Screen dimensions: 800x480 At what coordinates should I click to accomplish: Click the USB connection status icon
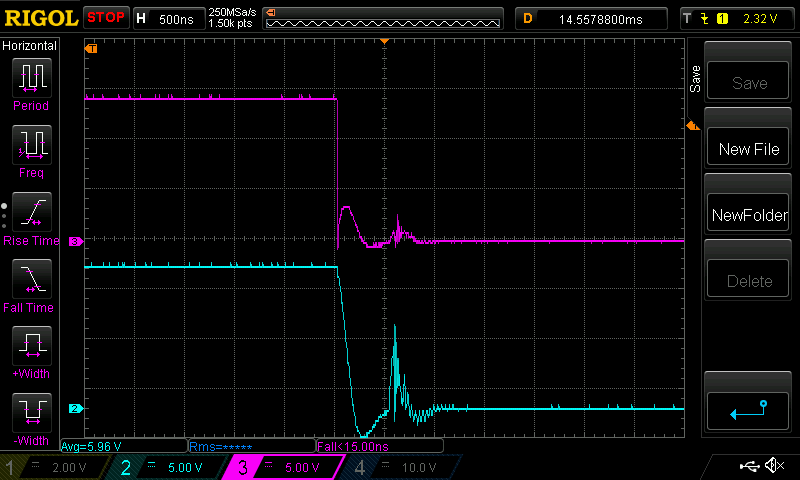(750, 466)
